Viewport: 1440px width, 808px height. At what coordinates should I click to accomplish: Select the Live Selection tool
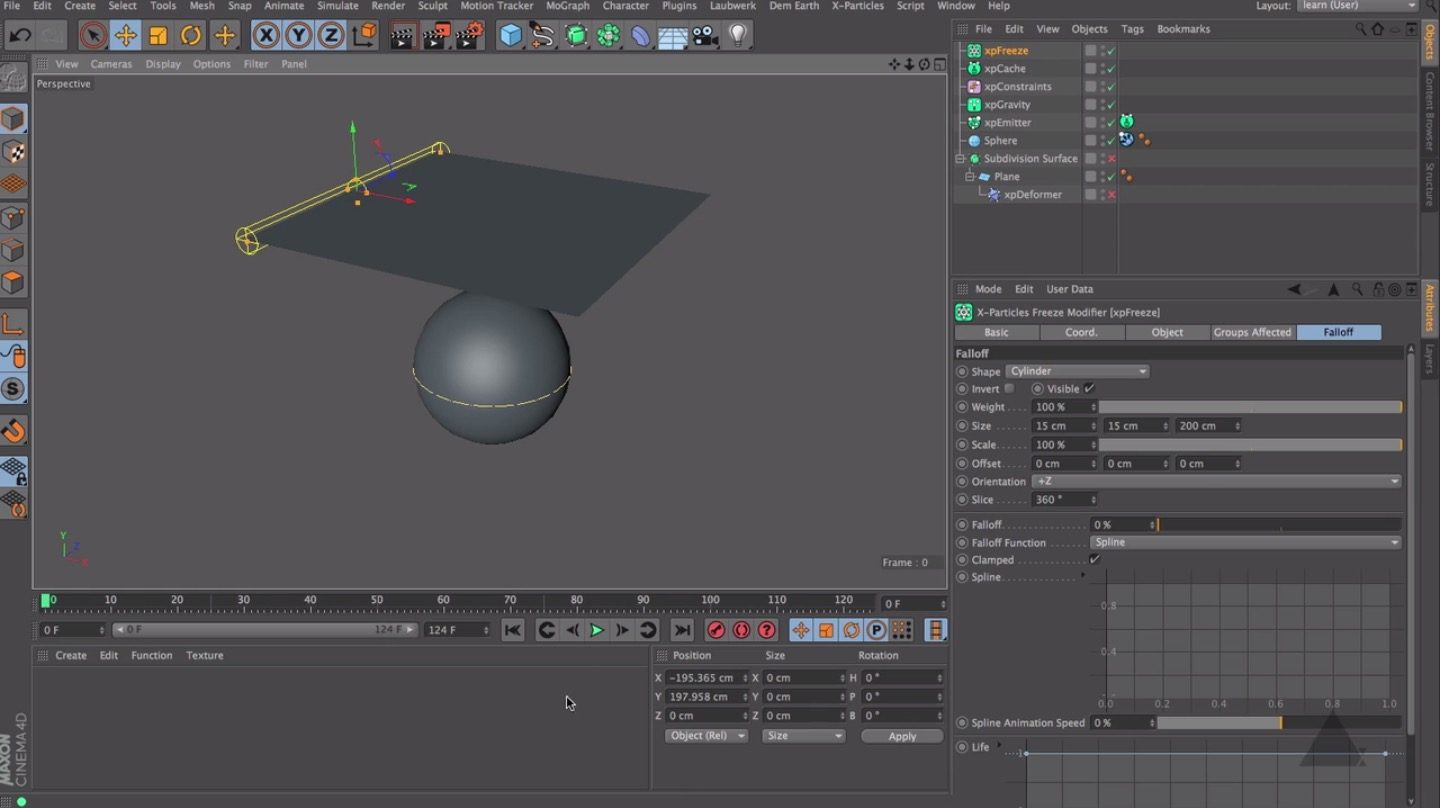pos(92,36)
